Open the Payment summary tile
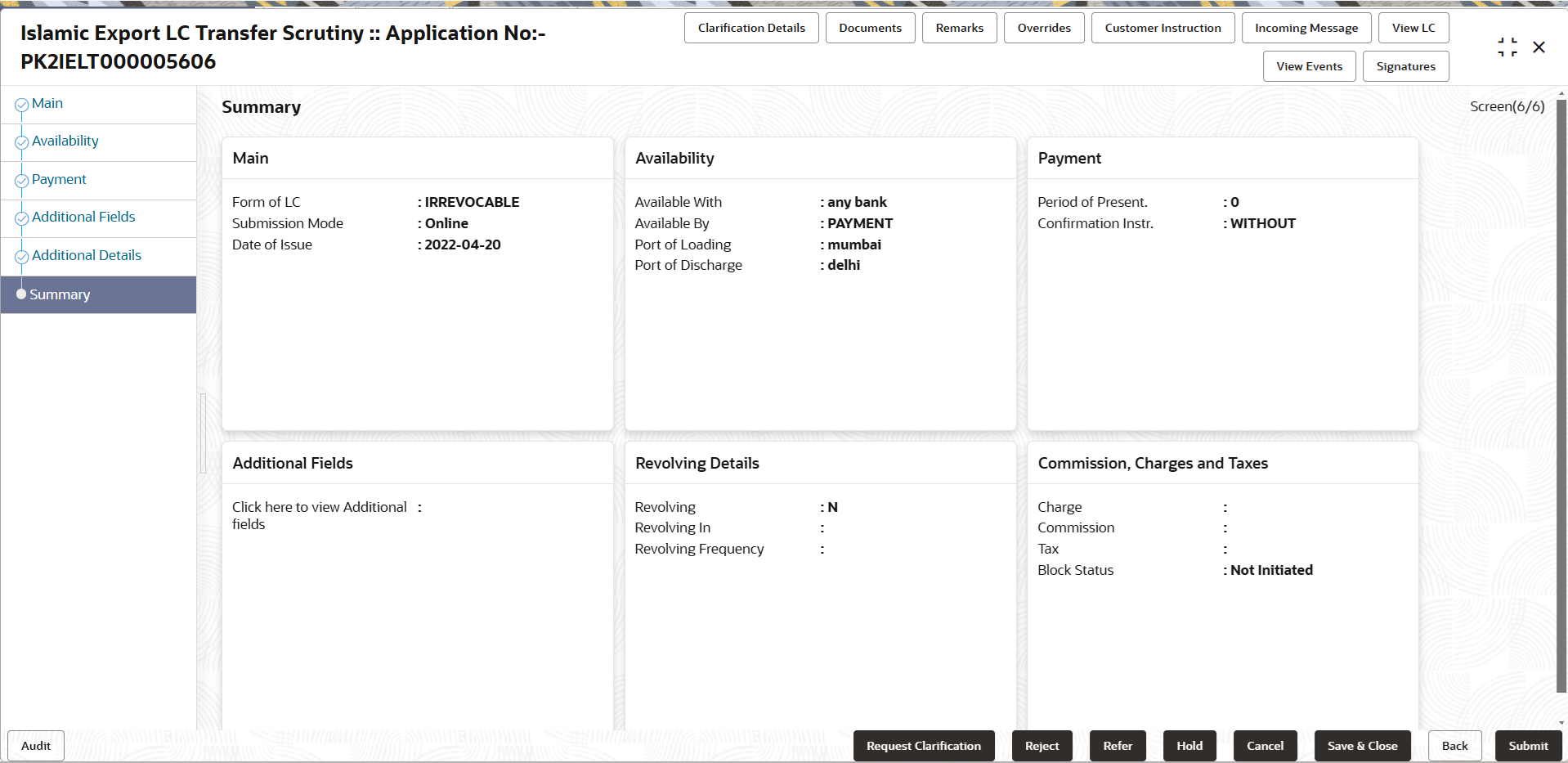The height and width of the screenshot is (763, 1568). pyautogui.click(x=1223, y=284)
